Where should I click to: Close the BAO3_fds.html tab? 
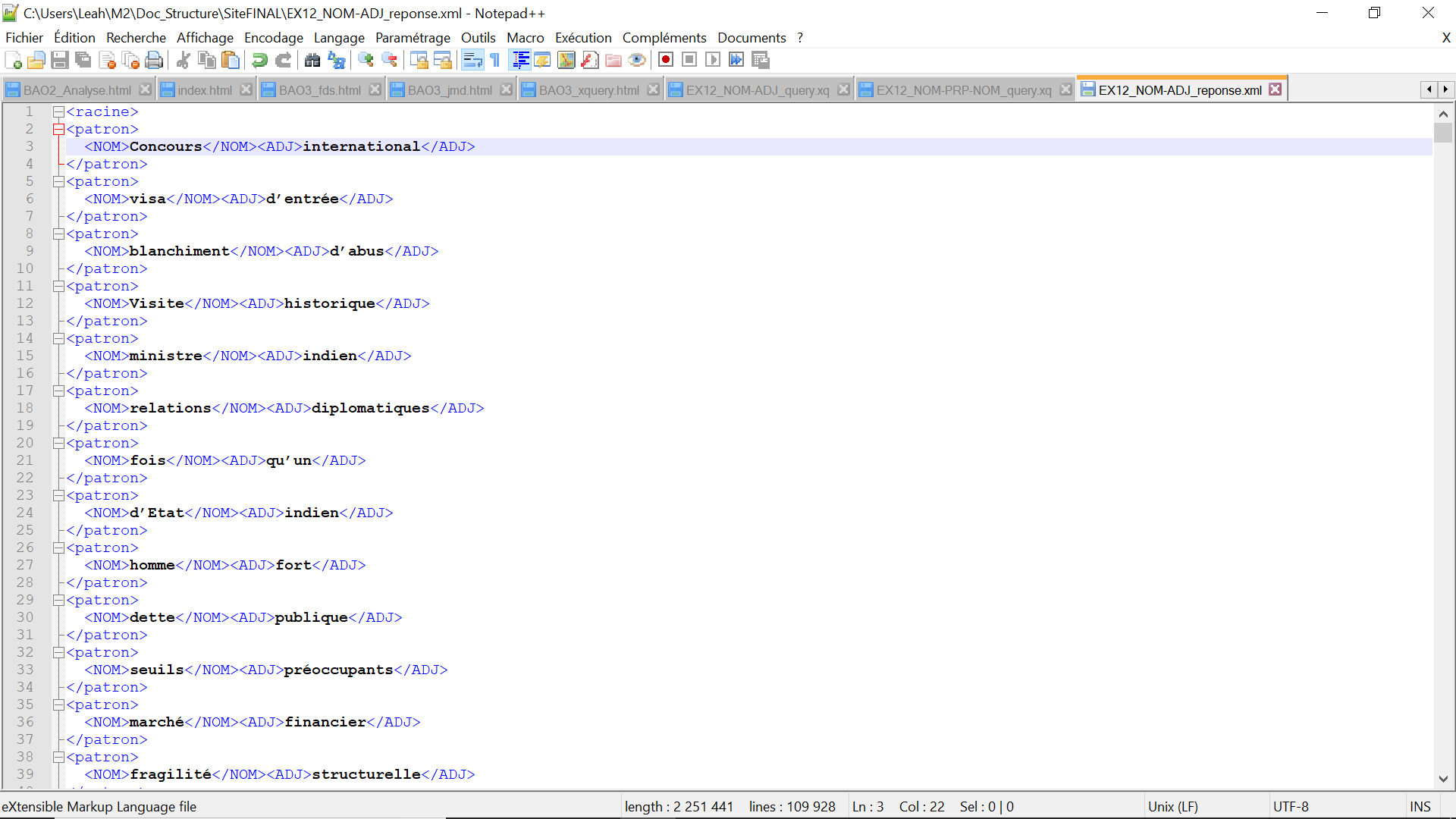(375, 89)
